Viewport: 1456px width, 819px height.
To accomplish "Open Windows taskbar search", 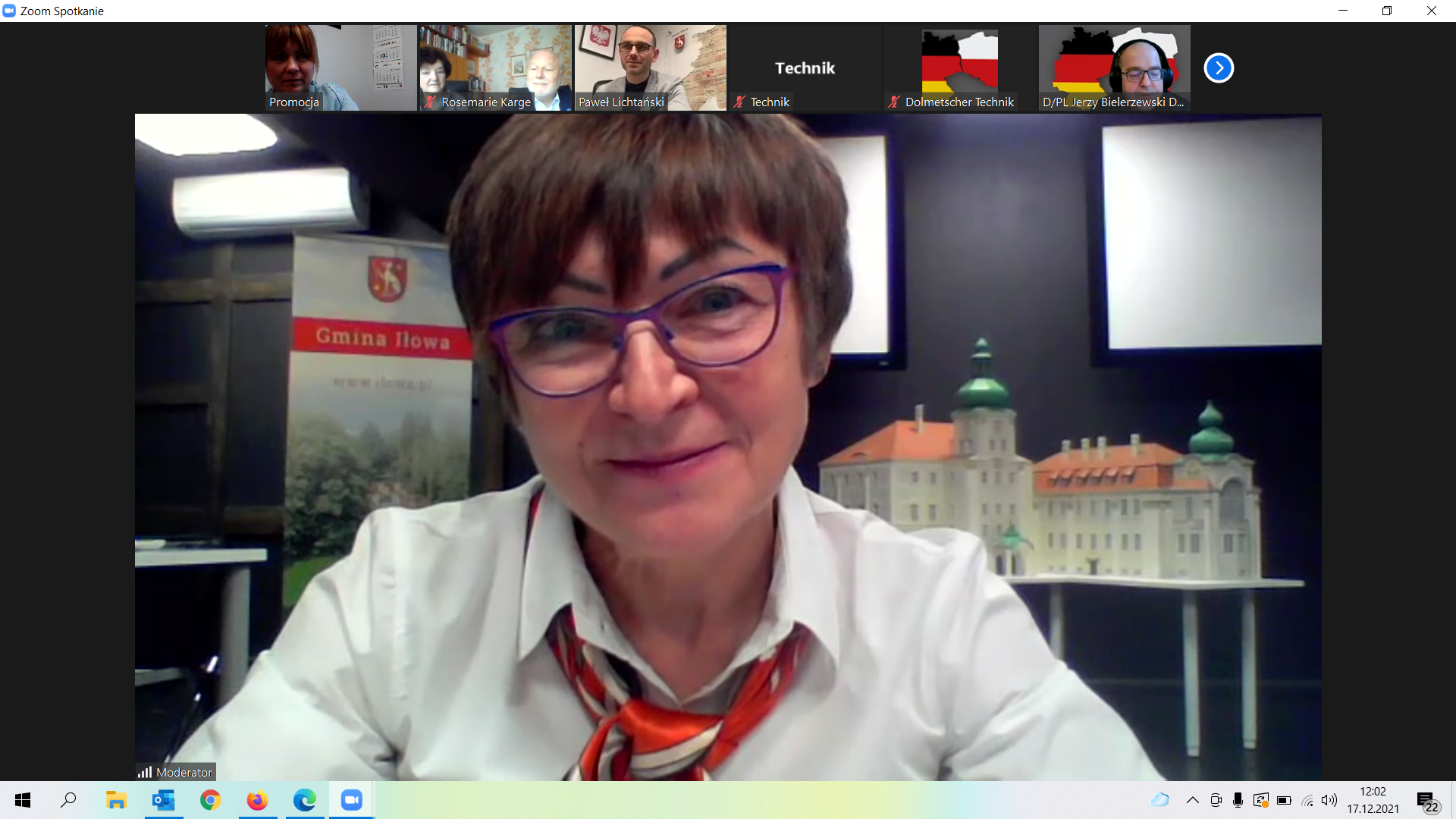I will [69, 800].
